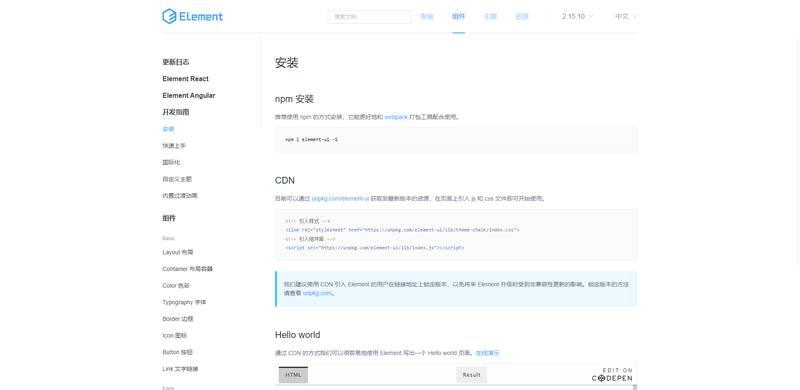Click the 组件 sidebar heading
Image resolution: width=800 pixels, height=390 pixels.
pyautogui.click(x=169, y=218)
